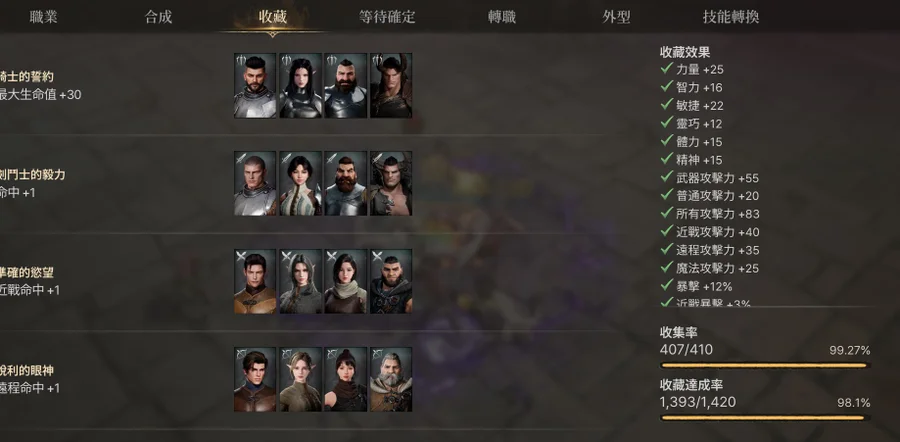Choose the horned character in knight row
This screenshot has height=442, width=900.
(391, 86)
